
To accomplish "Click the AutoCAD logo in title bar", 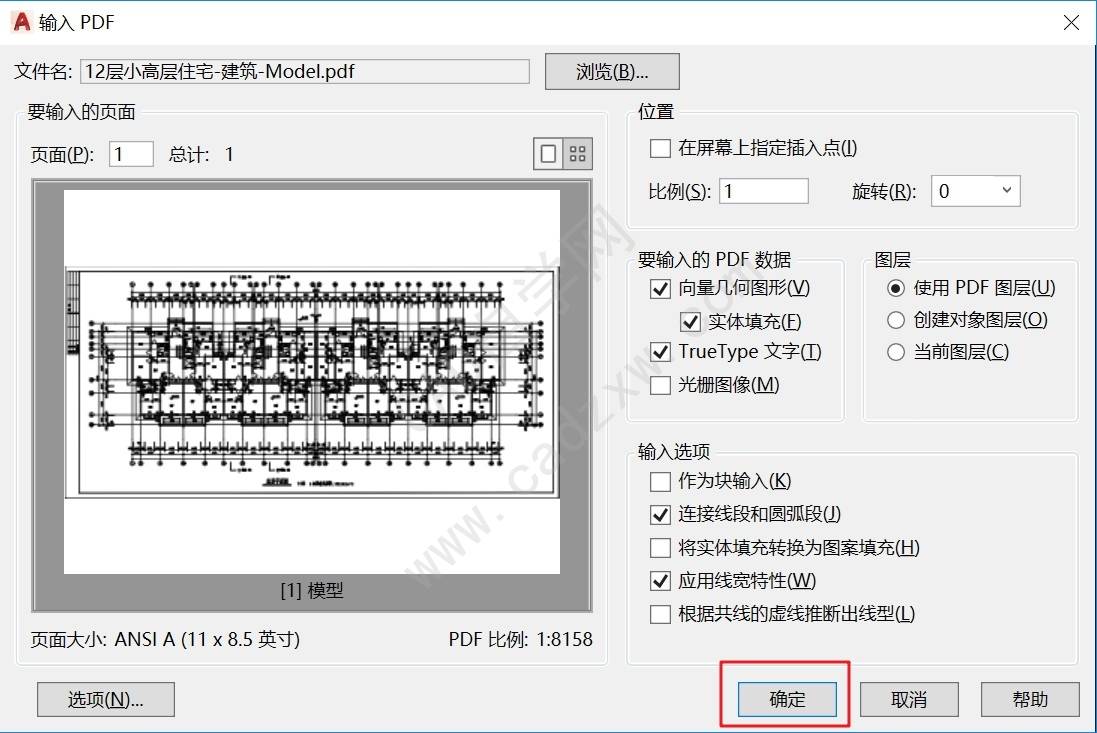I will [22, 22].
